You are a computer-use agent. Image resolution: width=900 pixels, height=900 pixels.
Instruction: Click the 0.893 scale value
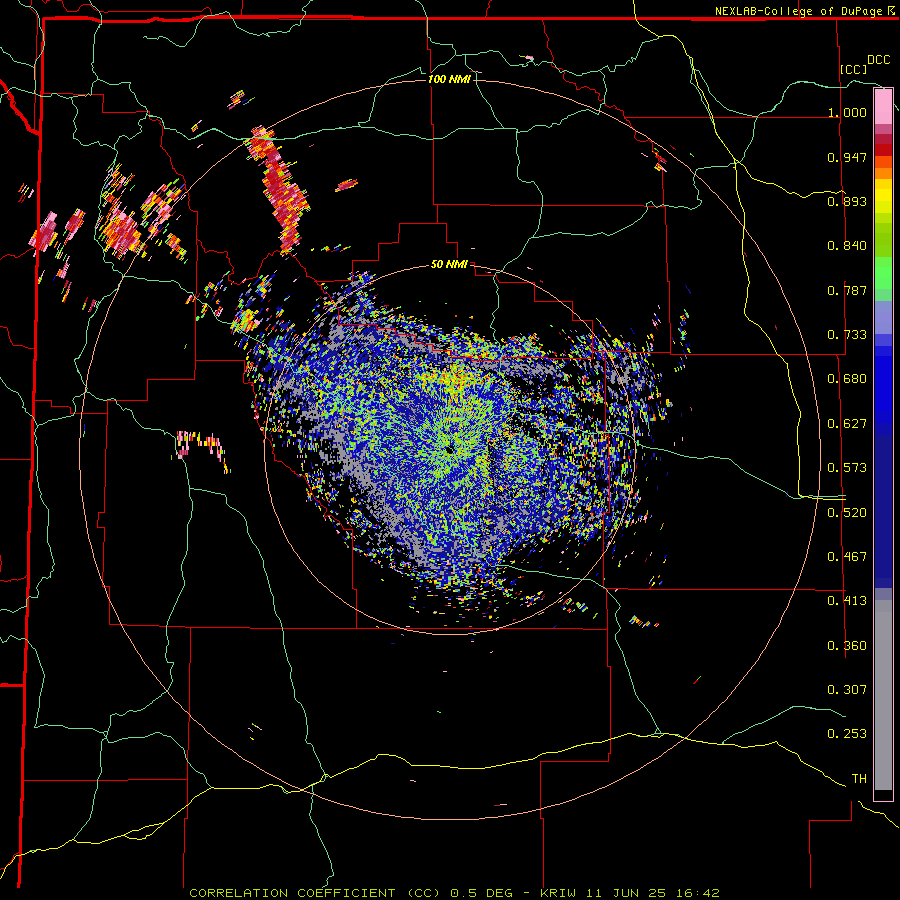847,201
